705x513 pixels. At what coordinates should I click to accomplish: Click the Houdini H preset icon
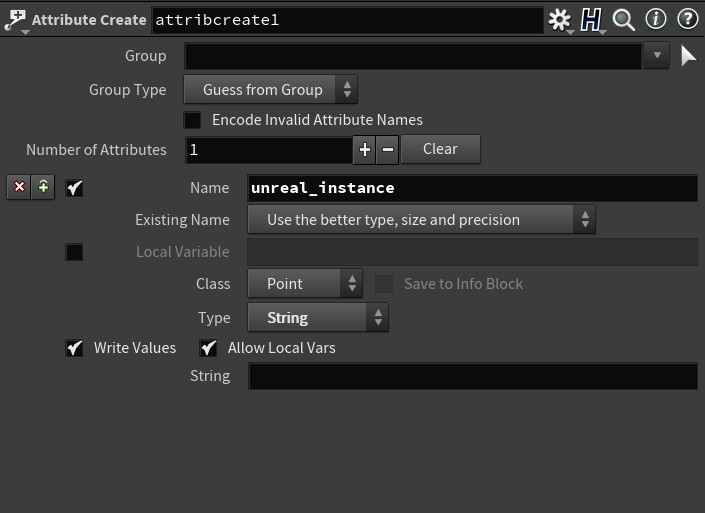click(x=591, y=20)
